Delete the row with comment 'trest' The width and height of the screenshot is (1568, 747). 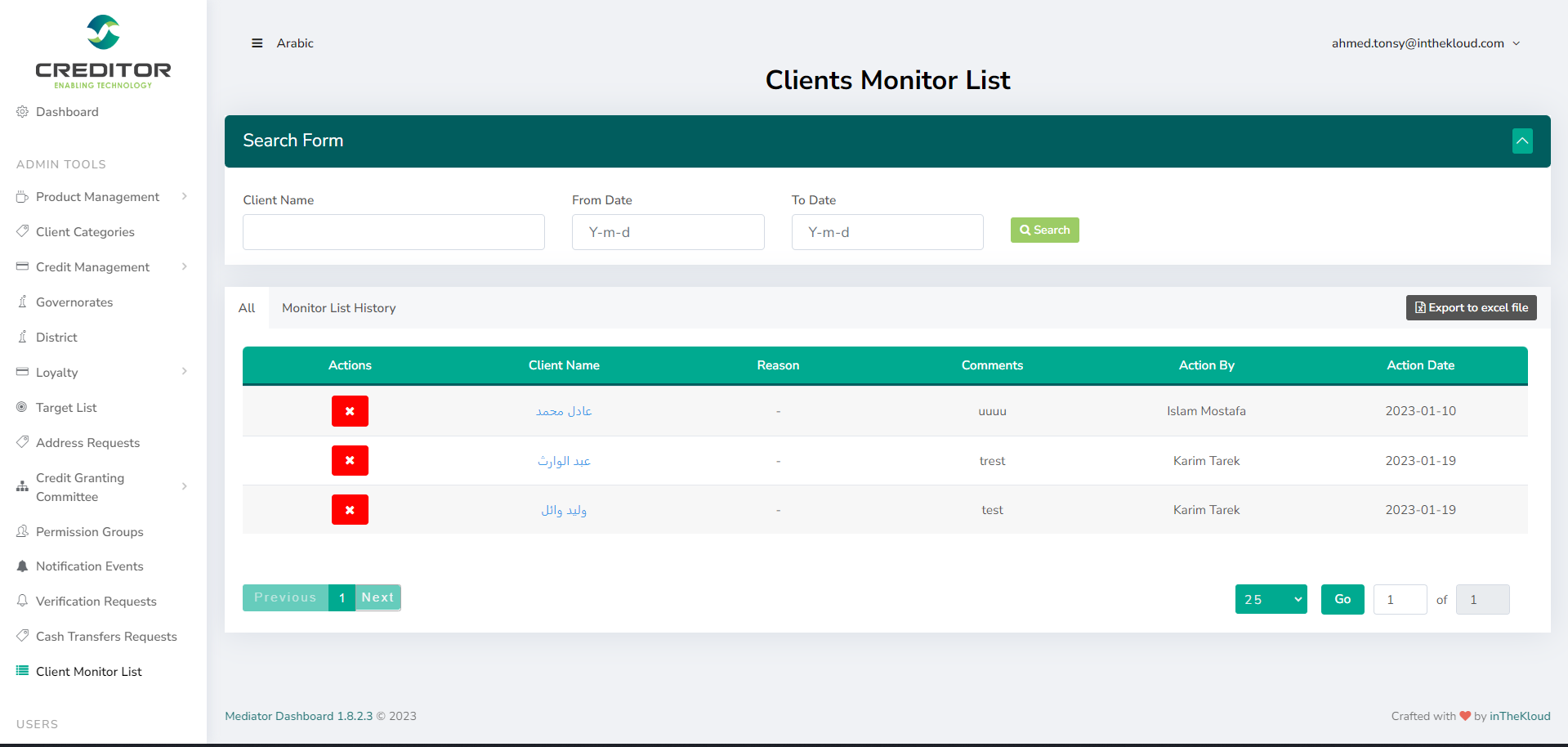click(x=350, y=461)
